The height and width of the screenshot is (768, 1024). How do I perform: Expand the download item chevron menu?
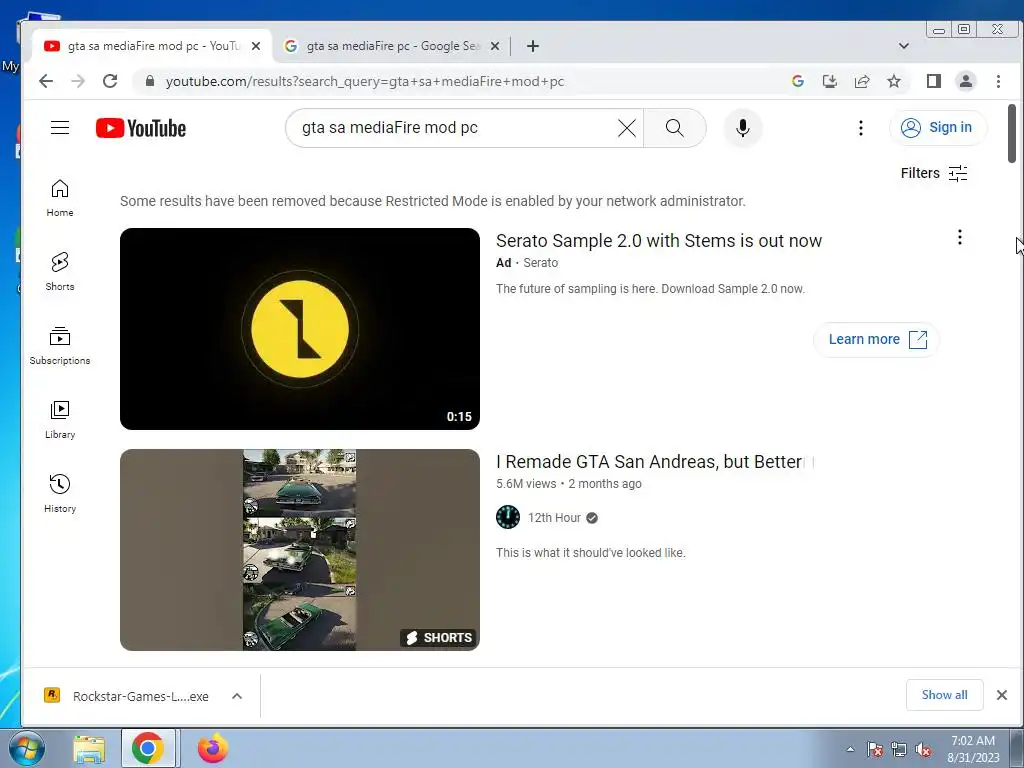[237, 696]
